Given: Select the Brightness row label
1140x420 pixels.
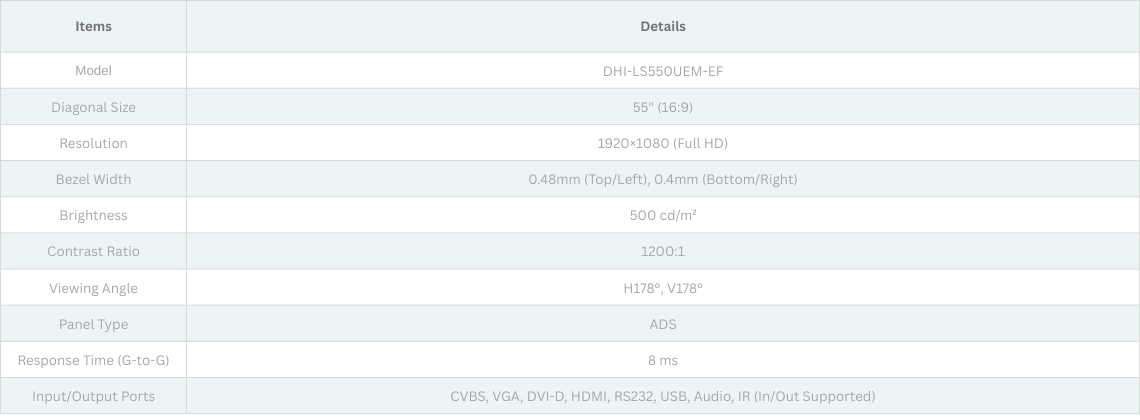Looking at the screenshot, I should (93, 215).
